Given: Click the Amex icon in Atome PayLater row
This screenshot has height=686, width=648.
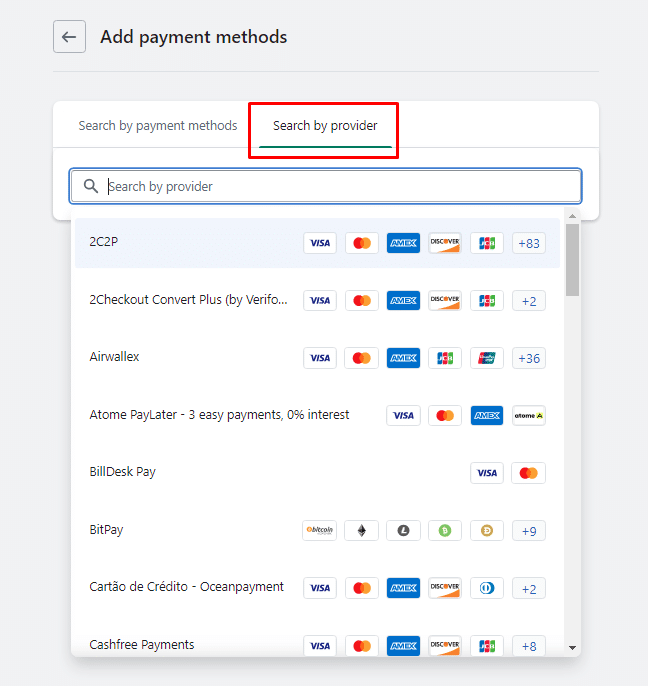Looking at the screenshot, I should [x=487, y=415].
